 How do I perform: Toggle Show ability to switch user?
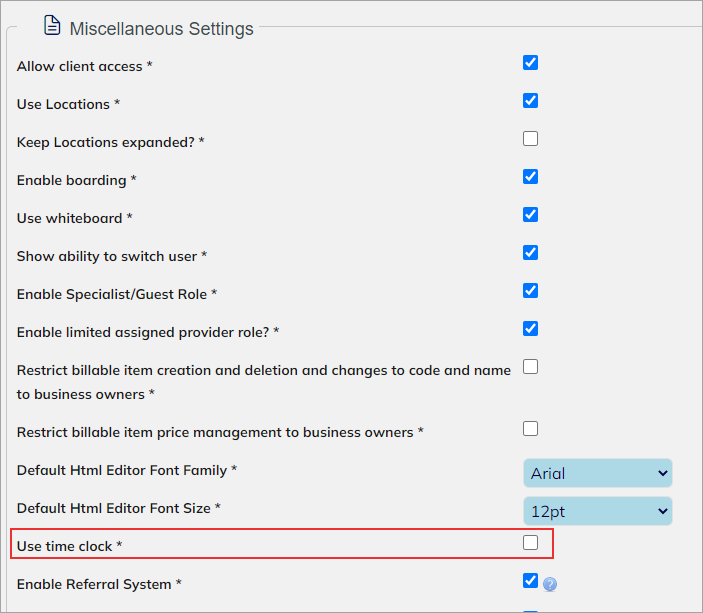pos(530,252)
